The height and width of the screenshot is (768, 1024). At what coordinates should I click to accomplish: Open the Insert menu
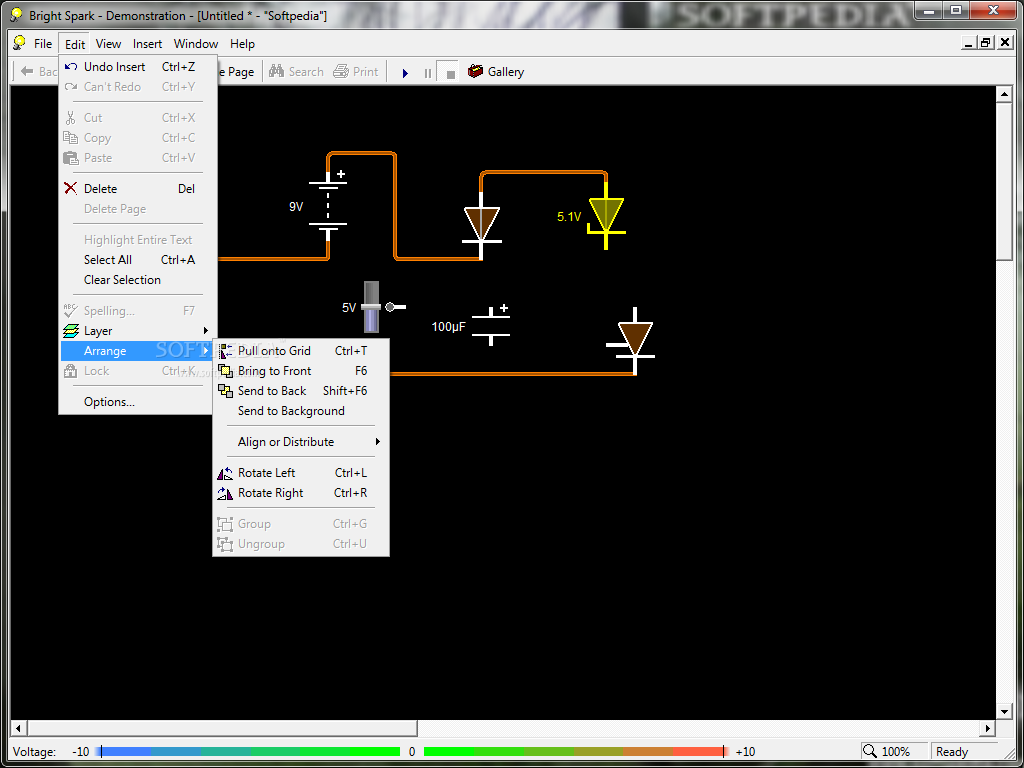coord(148,44)
